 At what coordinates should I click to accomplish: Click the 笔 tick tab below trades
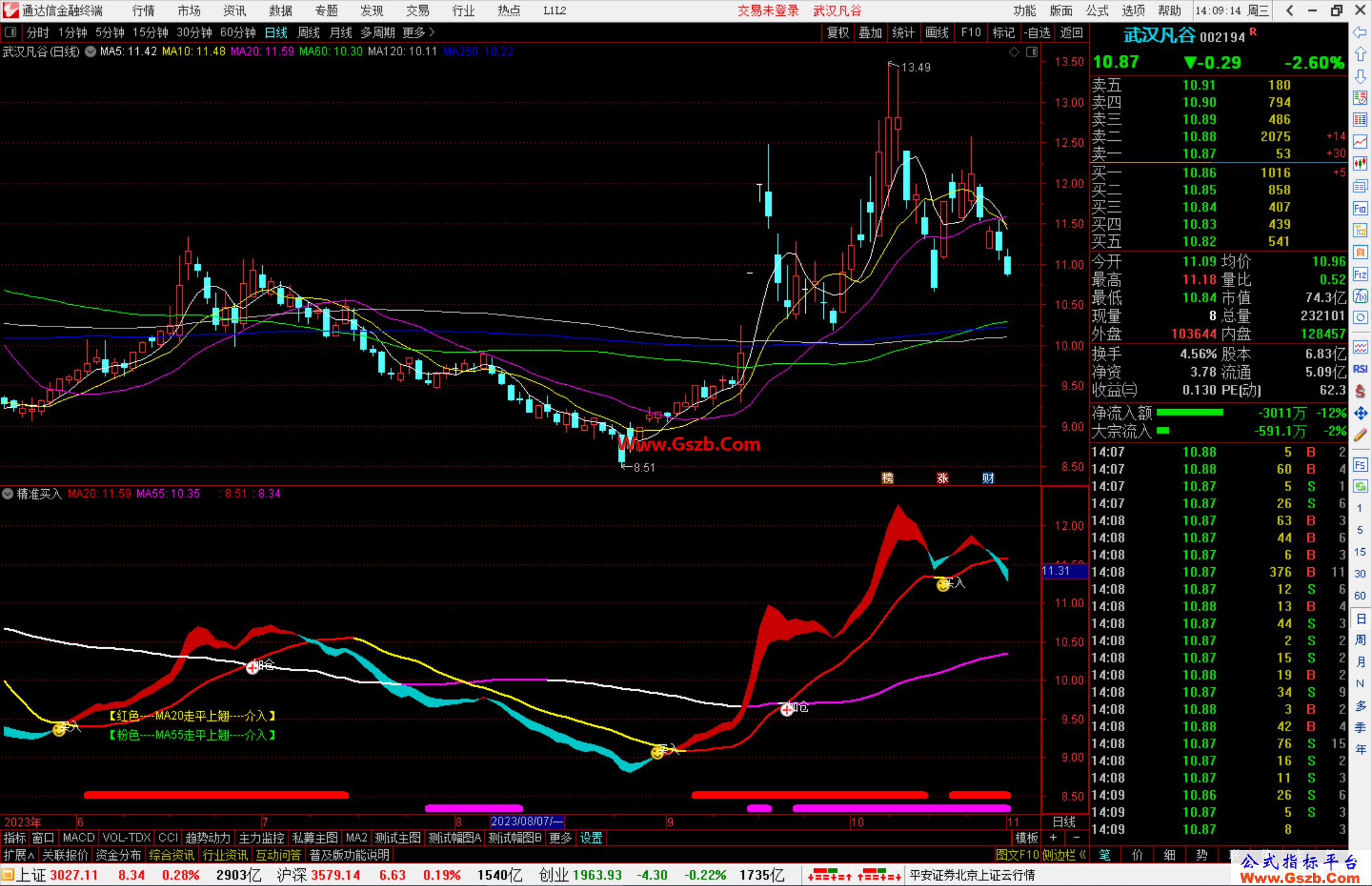click(x=1106, y=855)
